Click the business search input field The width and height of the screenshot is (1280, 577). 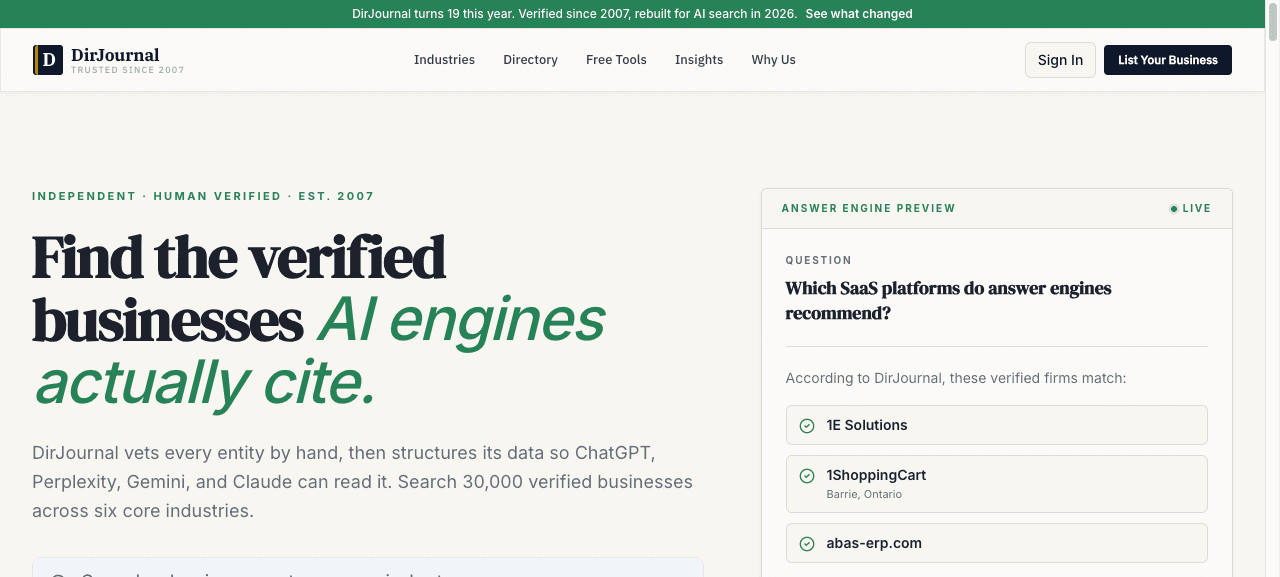click(368, 568)
